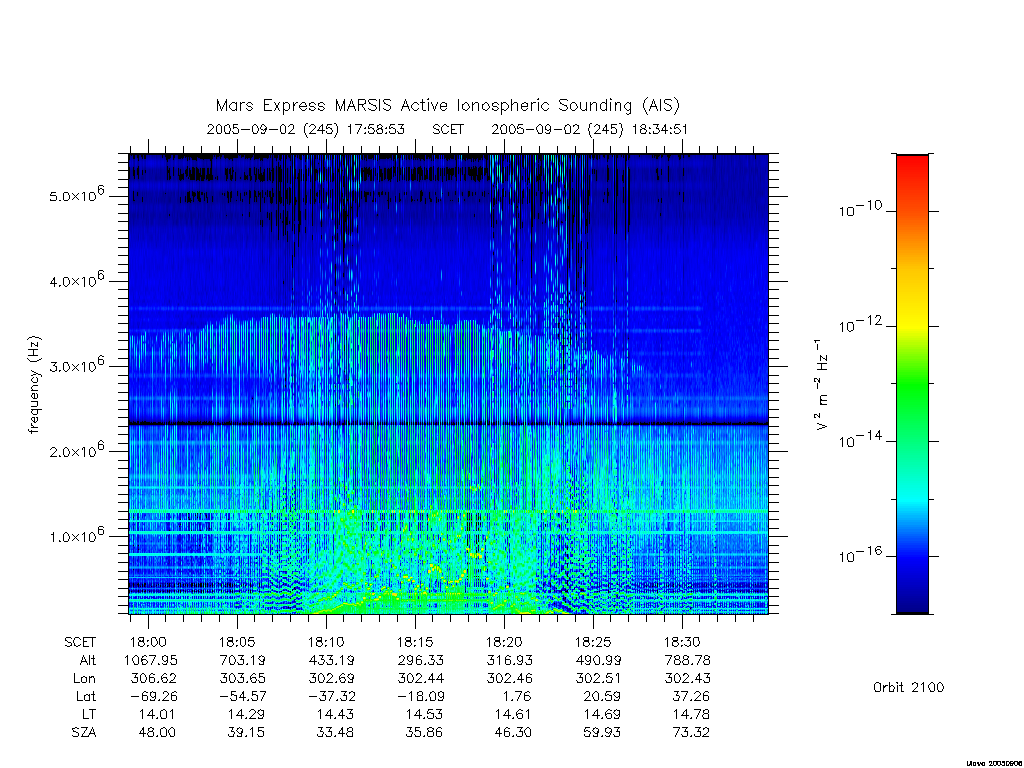This screenshot has width=1024, height=768.
Task: Click latitude value 37.26
Action: coord(691,696)
